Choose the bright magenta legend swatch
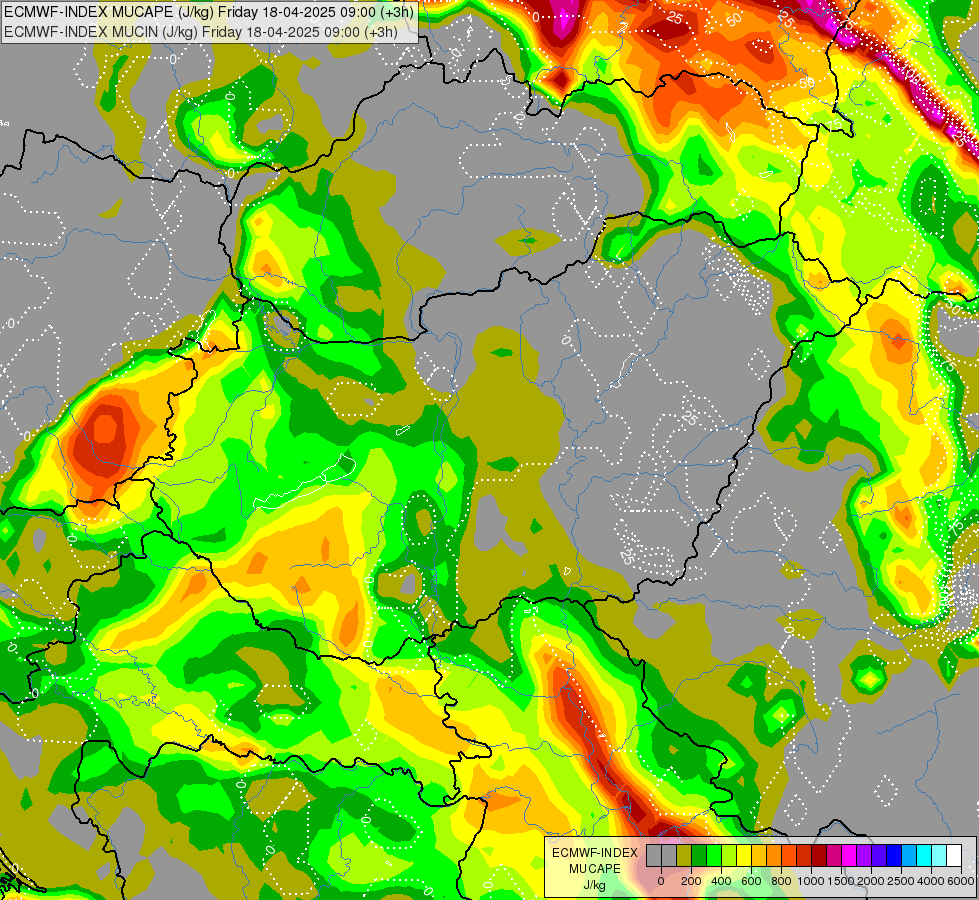This screenshot has height=900, width=979. point(850,856)
